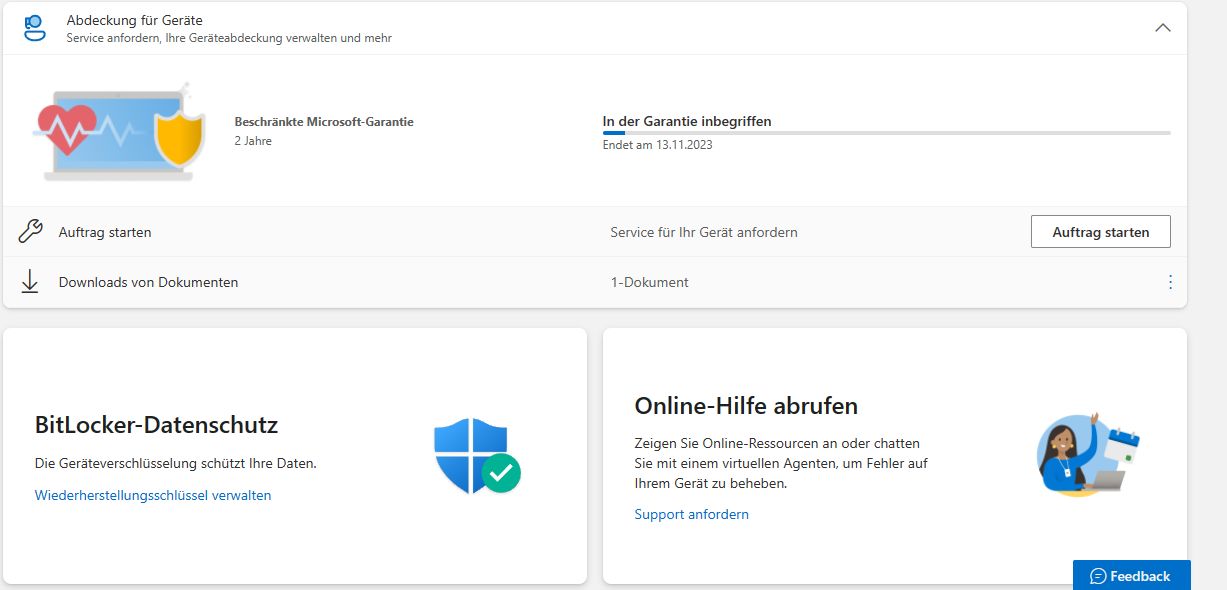Click the wrench icon beside Auftrag starten

pos(31,232)
